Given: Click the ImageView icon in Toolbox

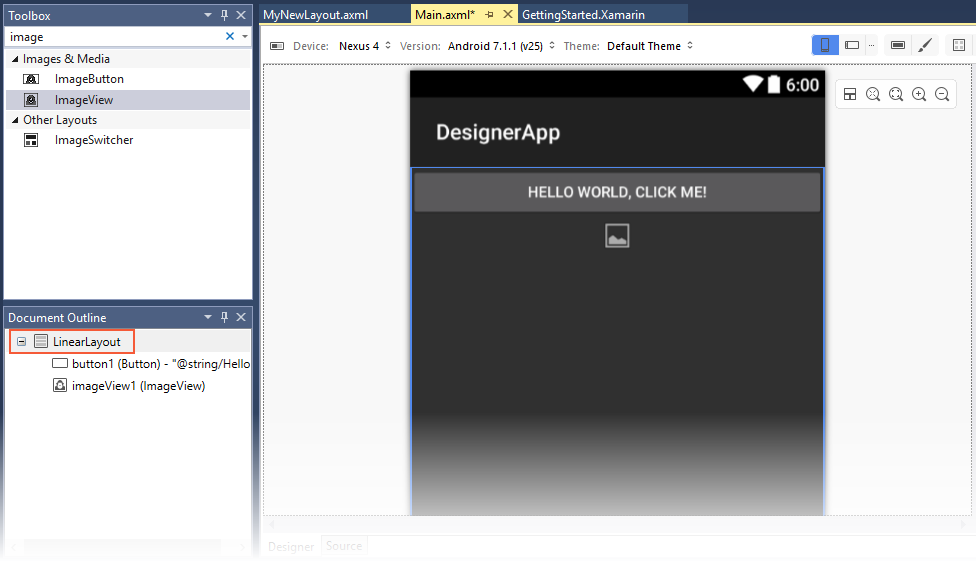Looking at the screenshot, I should pyautogui.click(x=31, y=100).
